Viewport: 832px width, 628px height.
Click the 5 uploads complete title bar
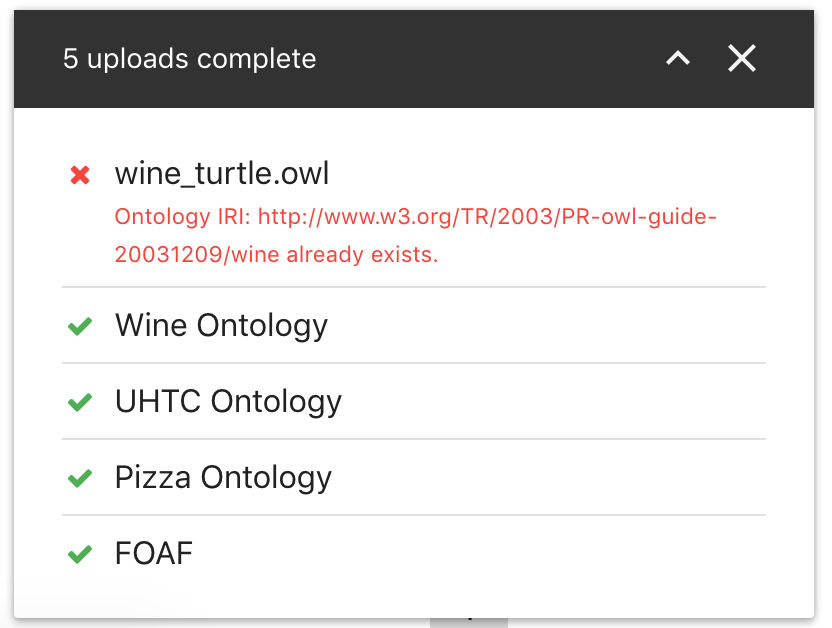pos(190,58)
